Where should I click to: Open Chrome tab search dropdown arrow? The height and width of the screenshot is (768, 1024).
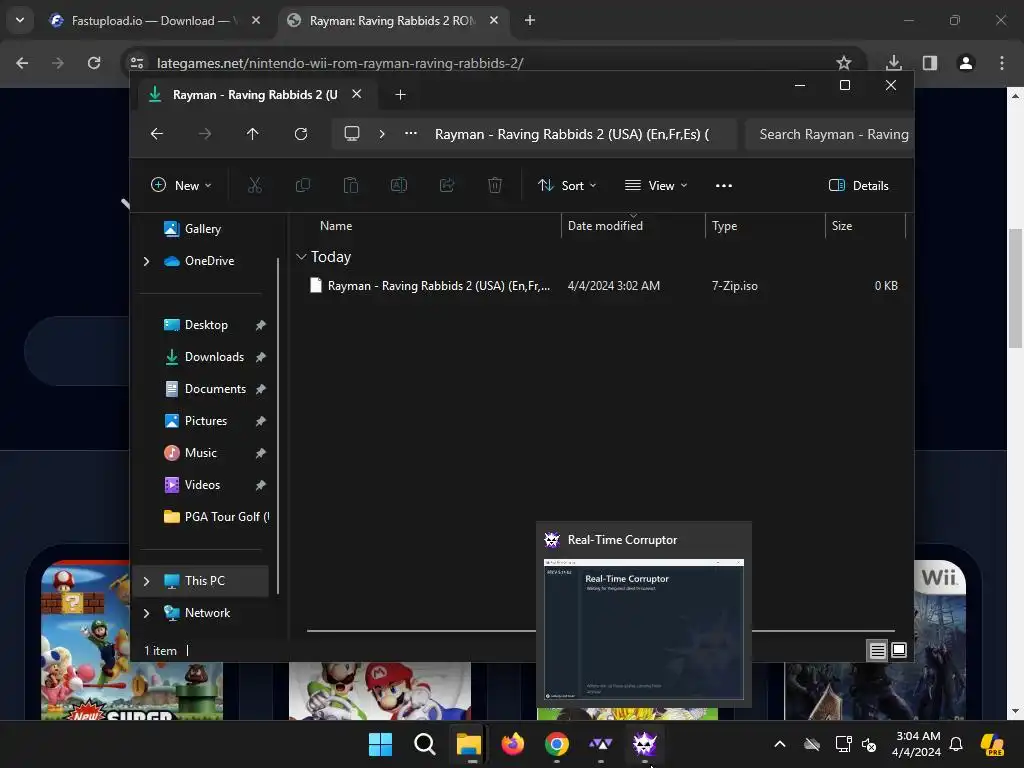click(x=20, y=20)
